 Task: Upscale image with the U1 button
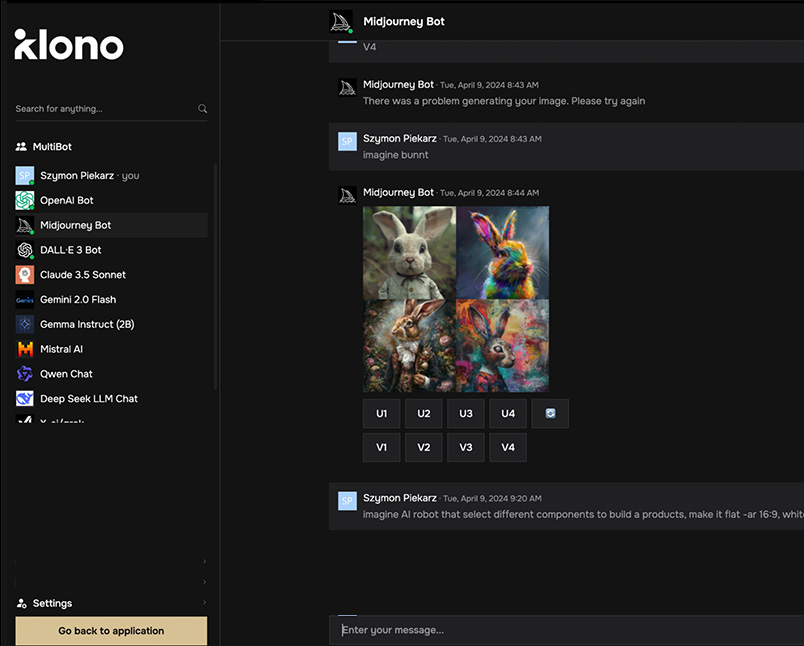click(x=381, y=413)
